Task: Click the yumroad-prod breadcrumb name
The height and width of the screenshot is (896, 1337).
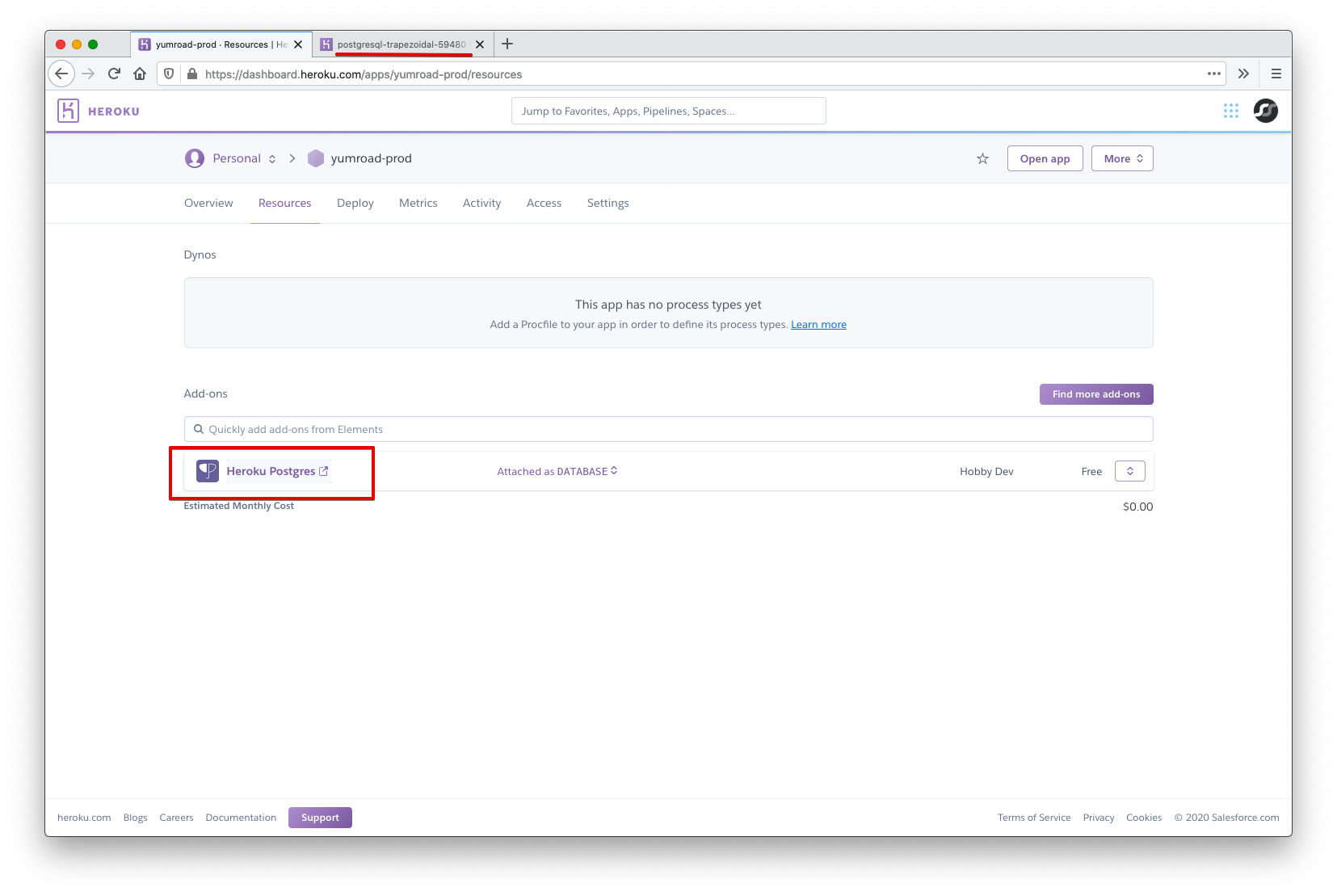Action: pos(371,158)
